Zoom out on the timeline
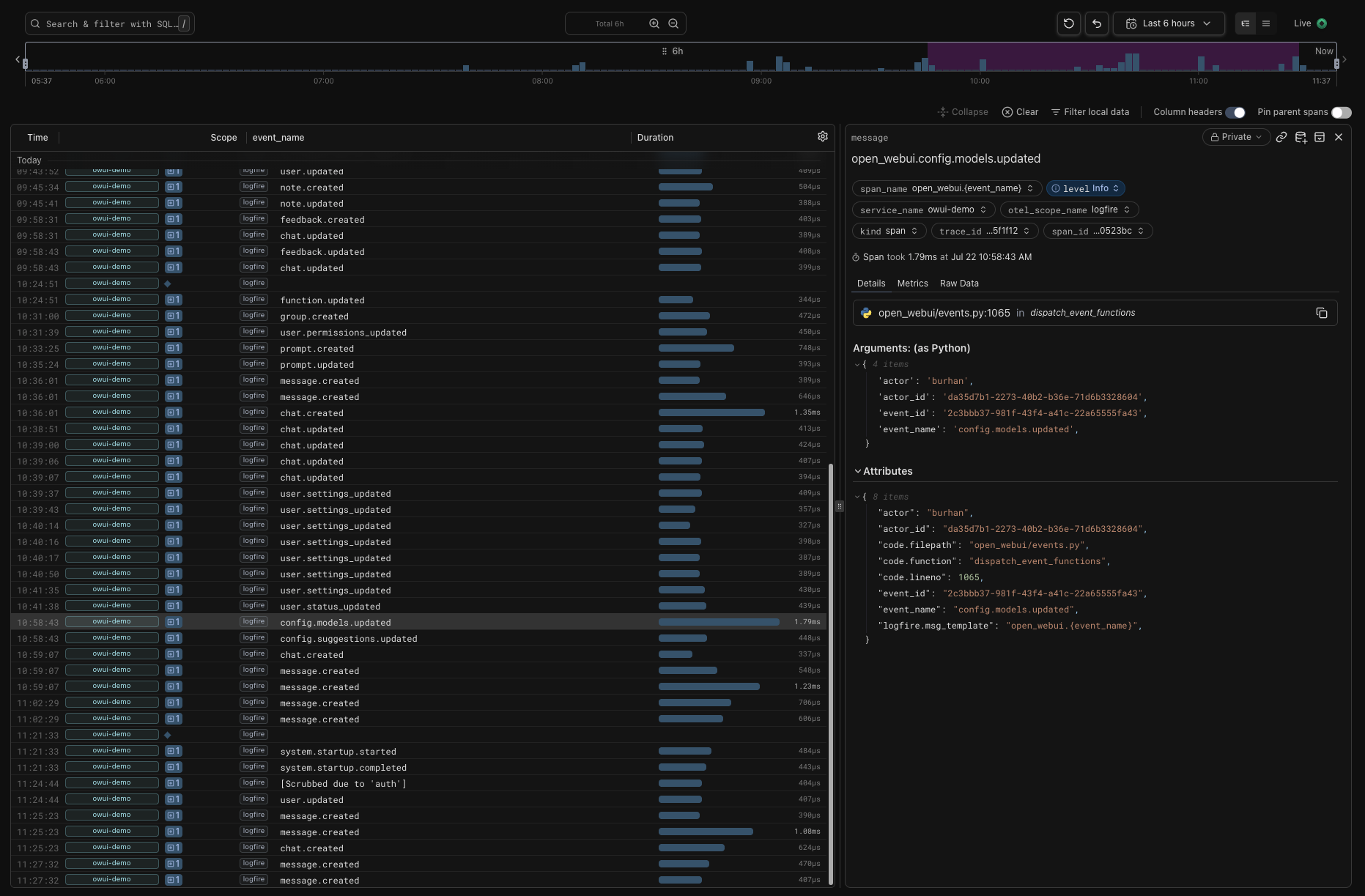Screen dimensions: 1365x896 pos(673,23)
